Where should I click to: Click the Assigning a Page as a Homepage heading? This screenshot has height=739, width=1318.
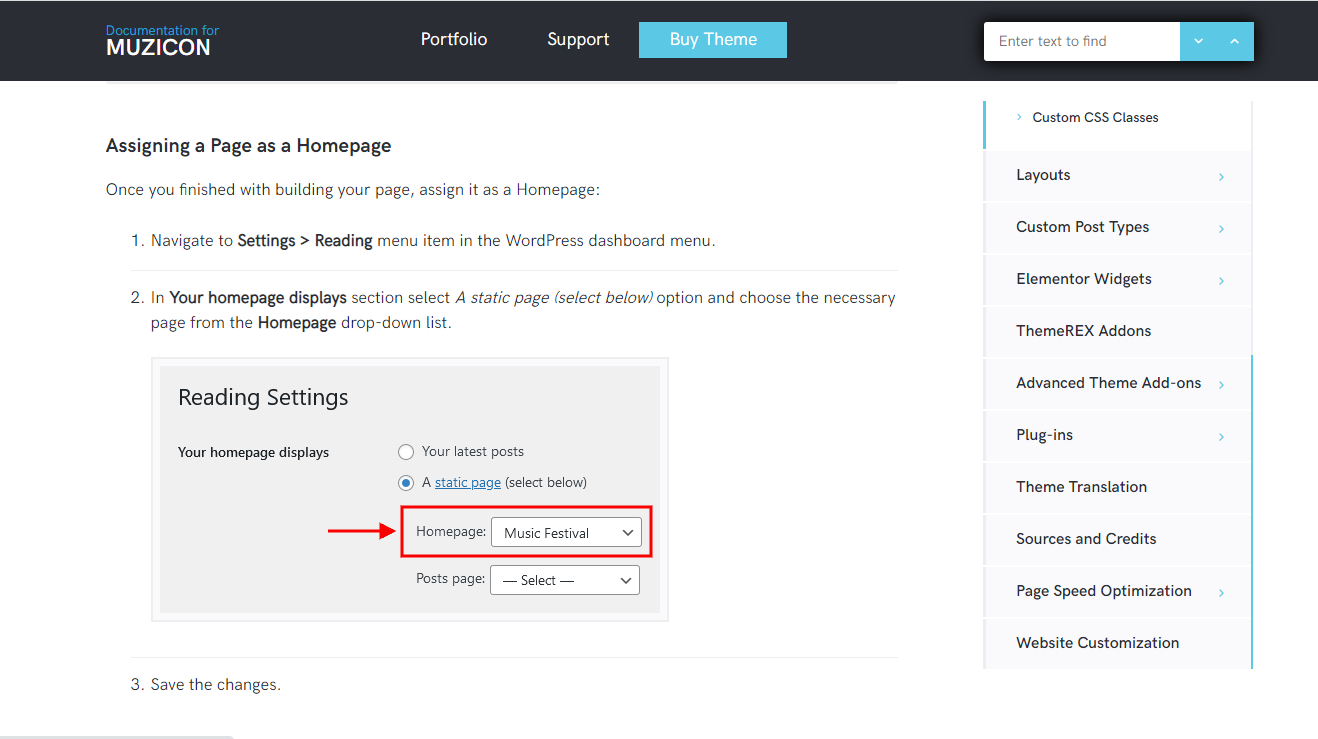[x=248, y=146]
